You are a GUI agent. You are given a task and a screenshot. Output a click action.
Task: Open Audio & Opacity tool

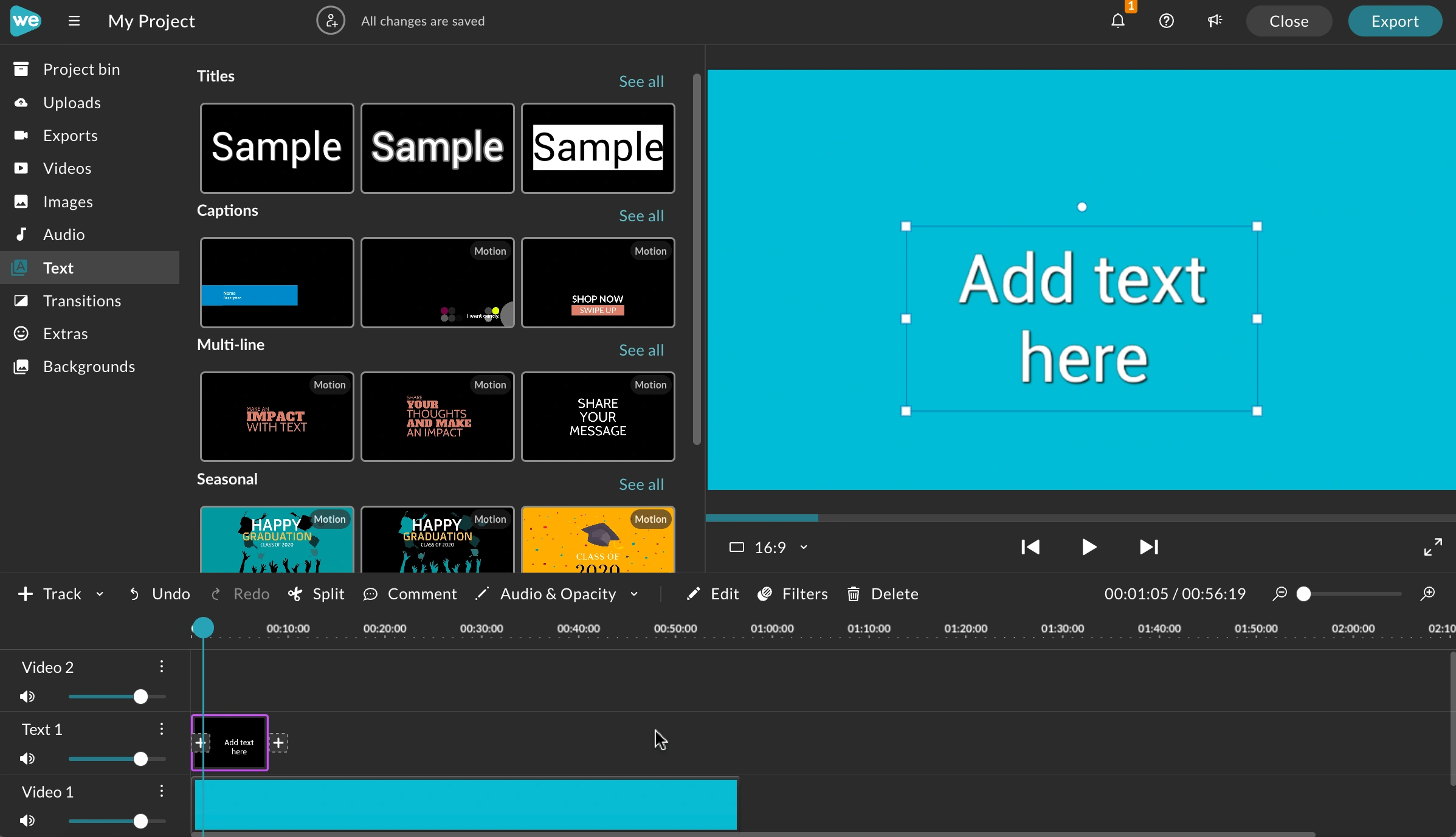coord(546,594)
